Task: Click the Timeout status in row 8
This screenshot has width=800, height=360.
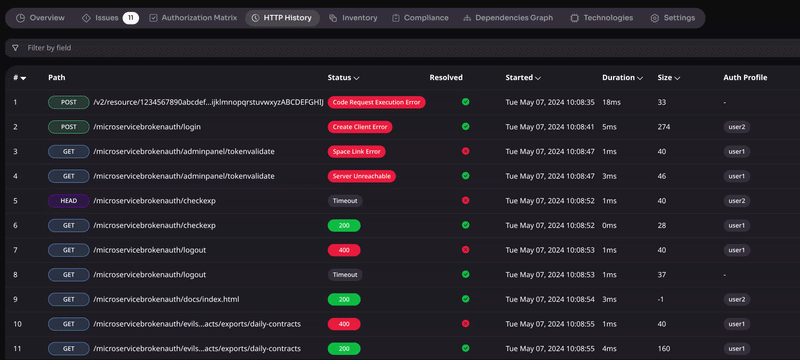Action: (345, 274)
